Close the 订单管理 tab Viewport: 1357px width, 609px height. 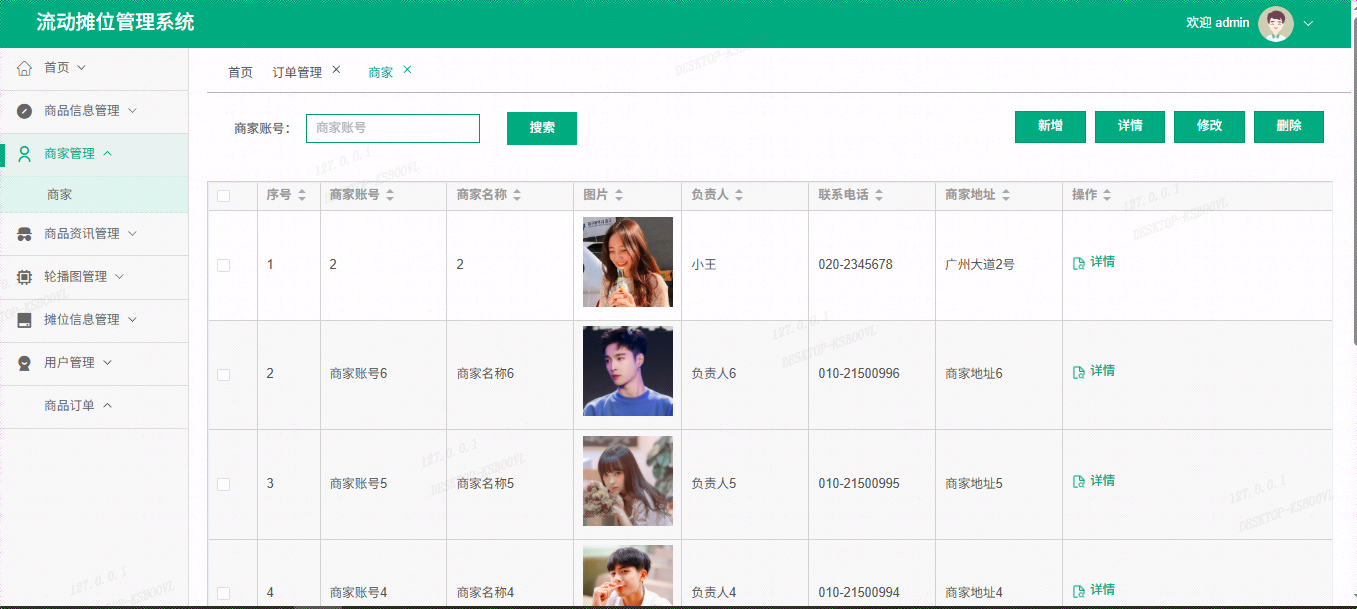[x=336, y=70]
